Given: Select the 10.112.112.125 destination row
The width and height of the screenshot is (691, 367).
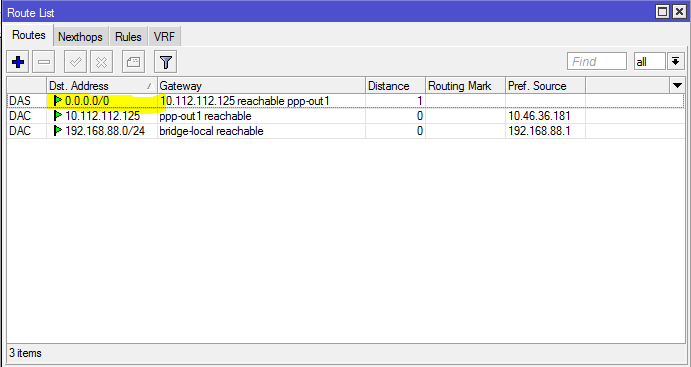Looking at the screenshot, I should [x=346, y=116].
